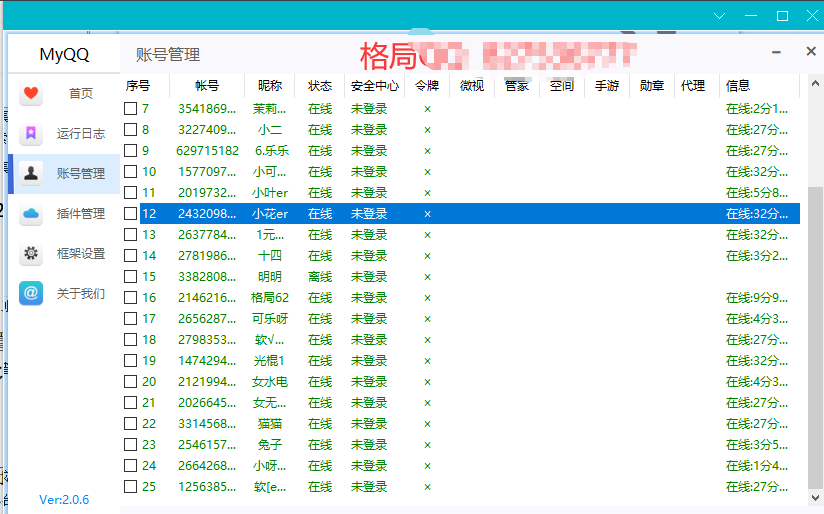Select the nickname 小二 cell

pyautogui.click(x=270, y=130)
